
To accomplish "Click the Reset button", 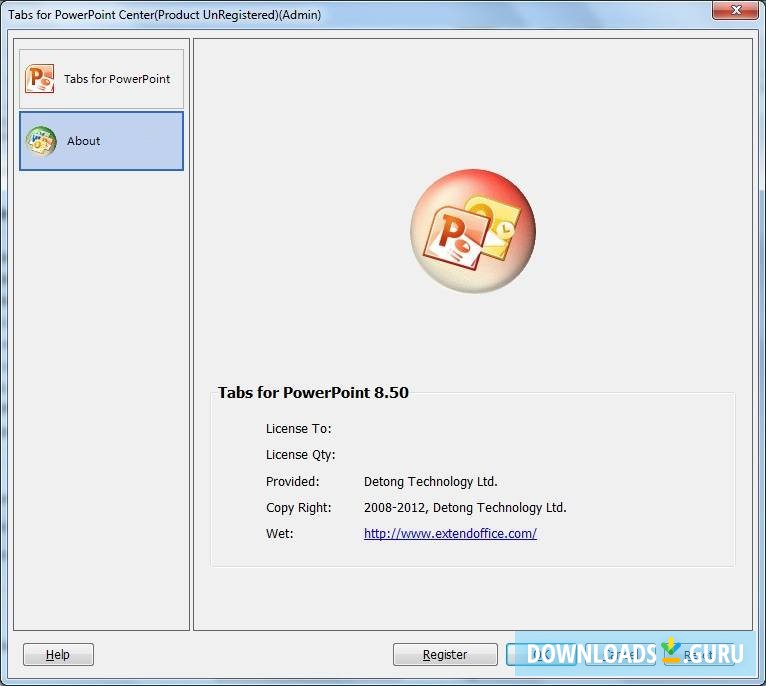I will point(699,654).
